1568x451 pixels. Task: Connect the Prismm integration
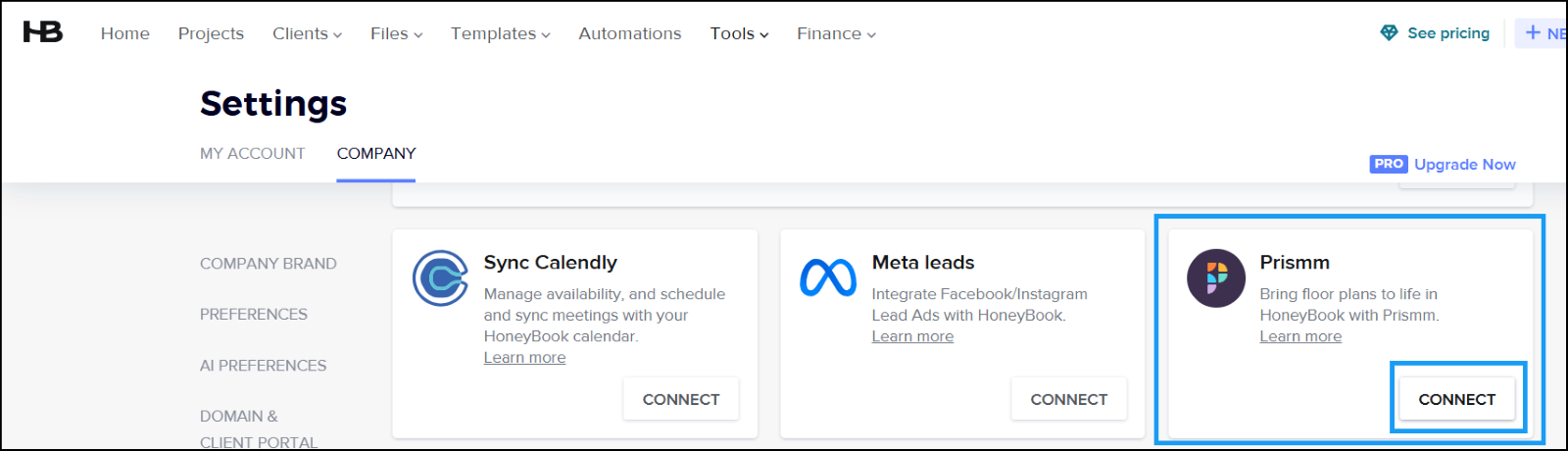pos(1457,399)
